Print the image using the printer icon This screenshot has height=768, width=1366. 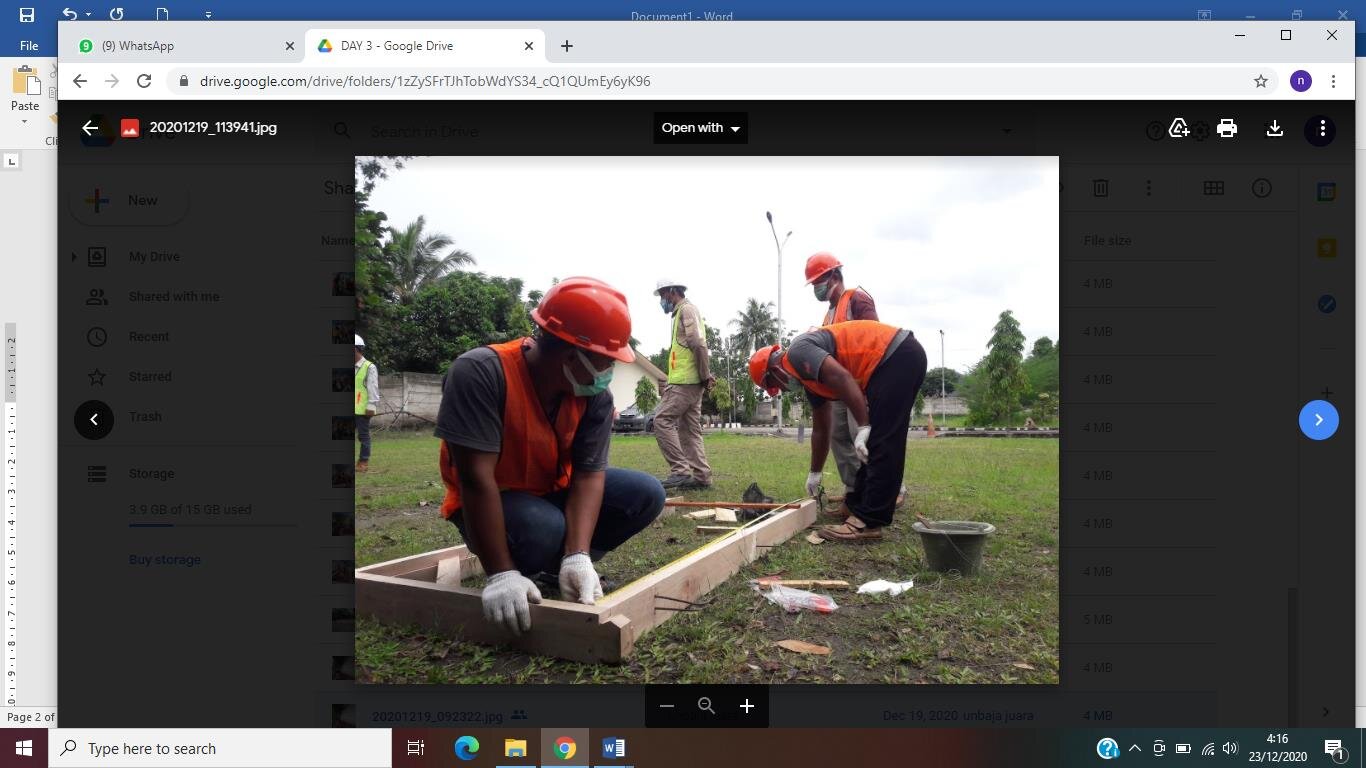tap(1227, 128)
